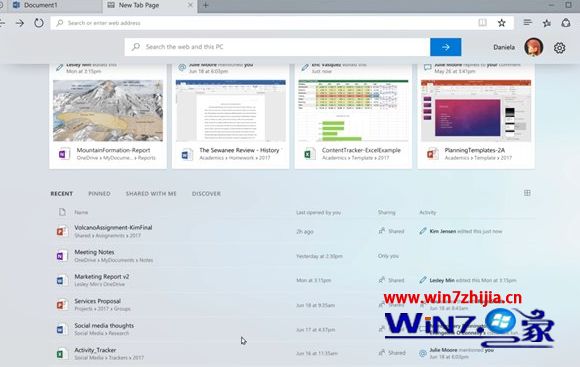
Task: Switch to grid view layout icon
Action: click(x=527, y=193)
